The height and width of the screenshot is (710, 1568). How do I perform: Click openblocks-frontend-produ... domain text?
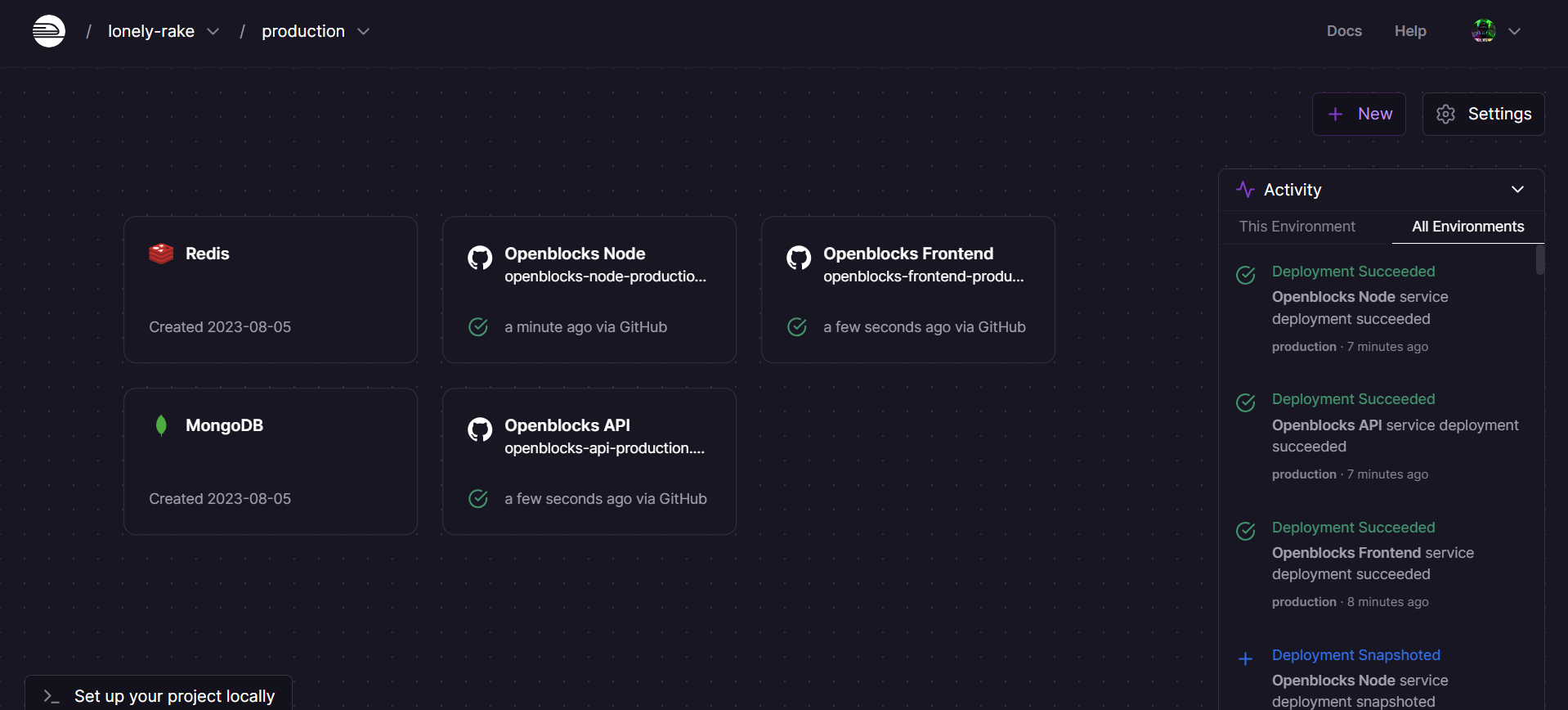(x=923, y=276)
